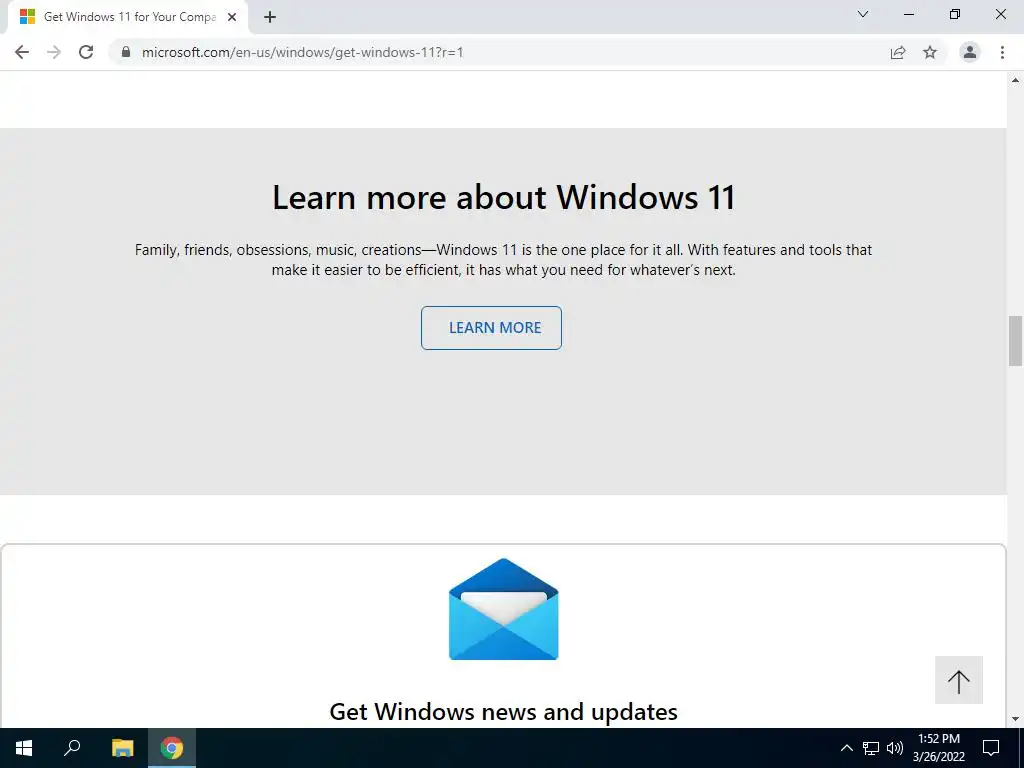1024x768 pixels.
Task: Minimize the Chrome window
Action: (x=908, y=14)
